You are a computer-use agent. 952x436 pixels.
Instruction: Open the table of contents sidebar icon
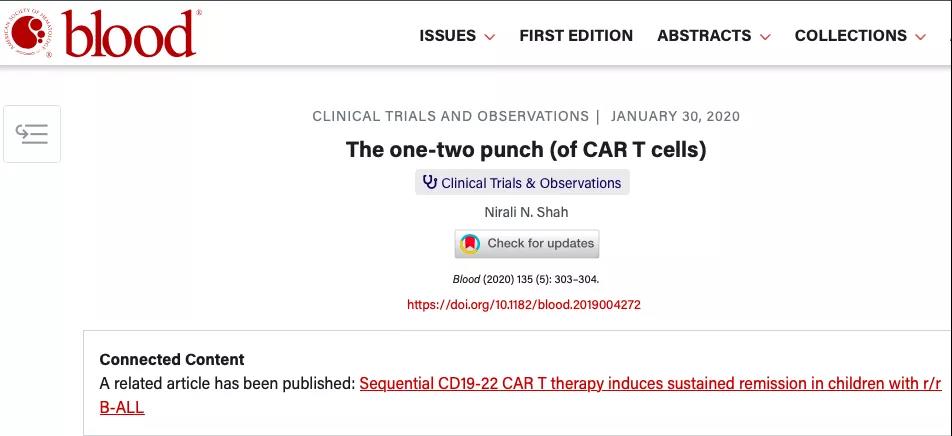[32, 134]
